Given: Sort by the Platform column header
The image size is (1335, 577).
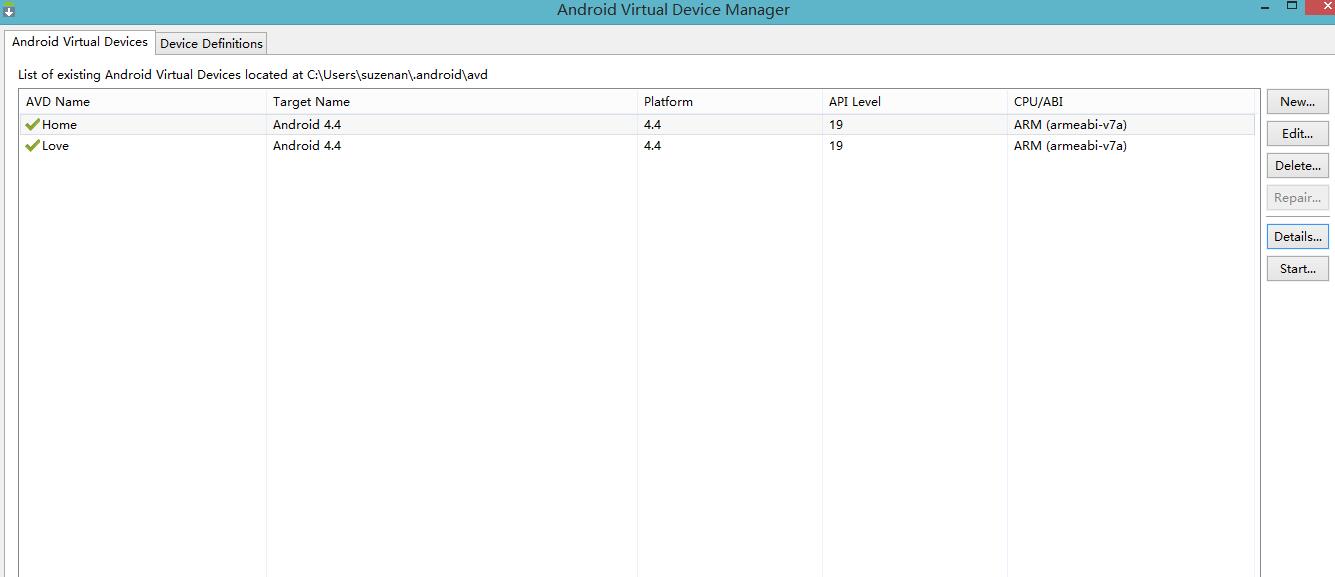Looking at the screenshot, I should [x=730, y=102].
